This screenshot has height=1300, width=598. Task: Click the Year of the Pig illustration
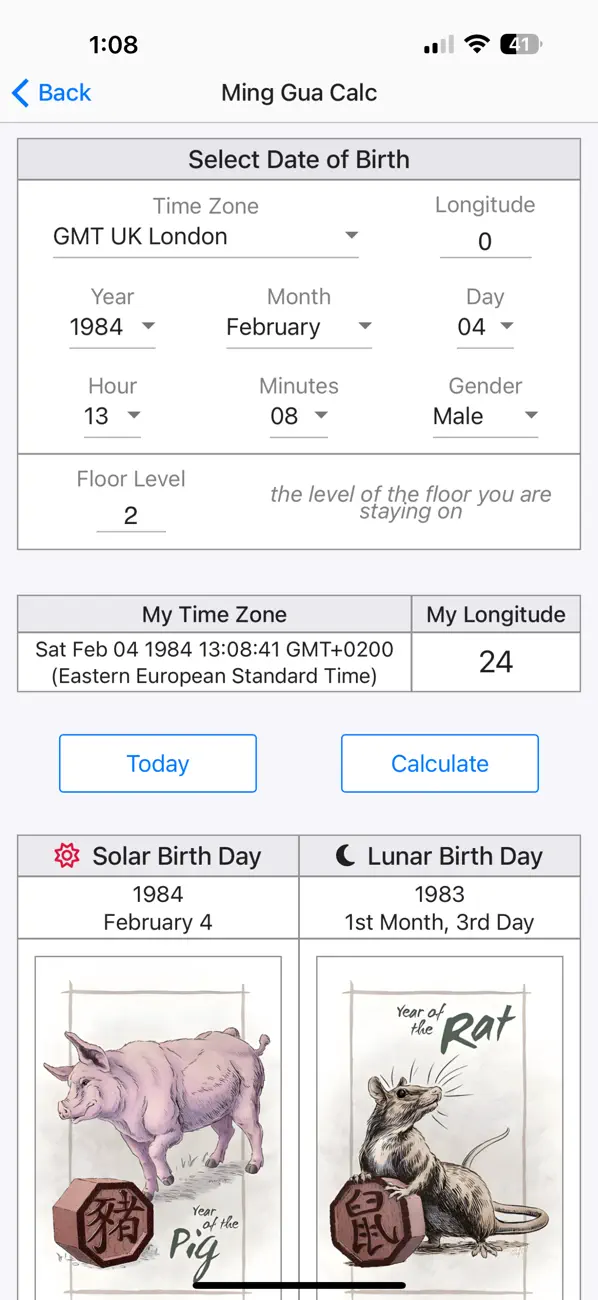(157, 1110)
